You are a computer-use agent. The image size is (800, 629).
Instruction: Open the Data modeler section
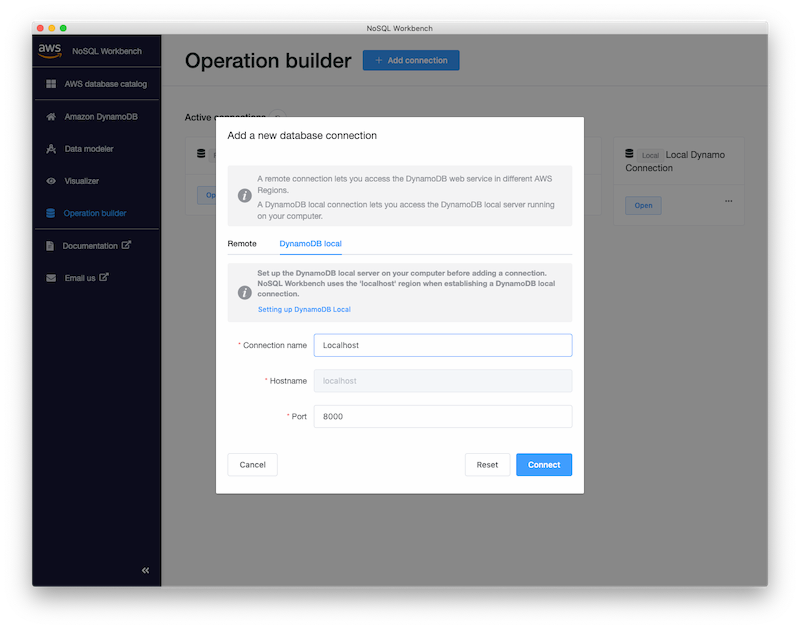(97, 149)
